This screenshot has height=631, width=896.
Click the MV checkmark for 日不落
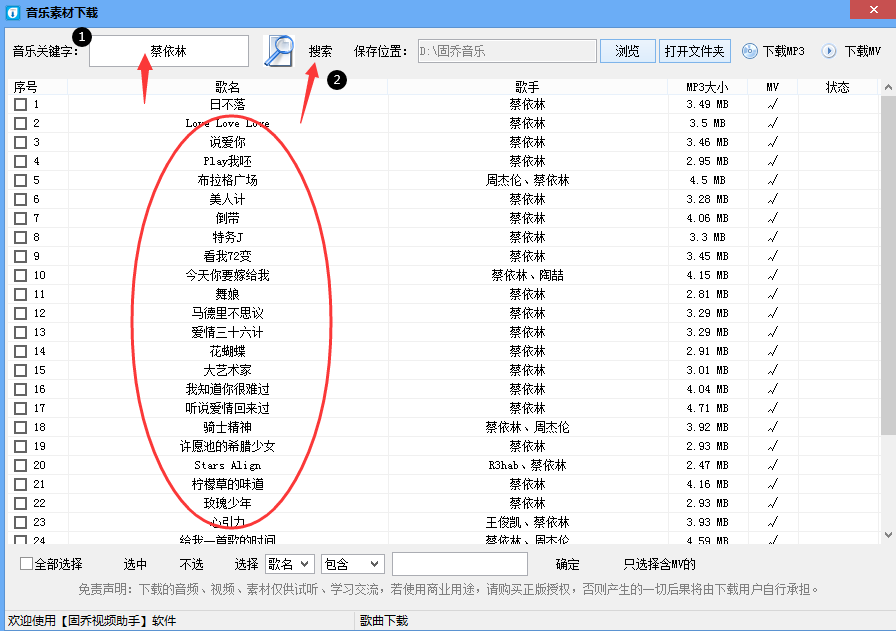click(x=771, y=103)
